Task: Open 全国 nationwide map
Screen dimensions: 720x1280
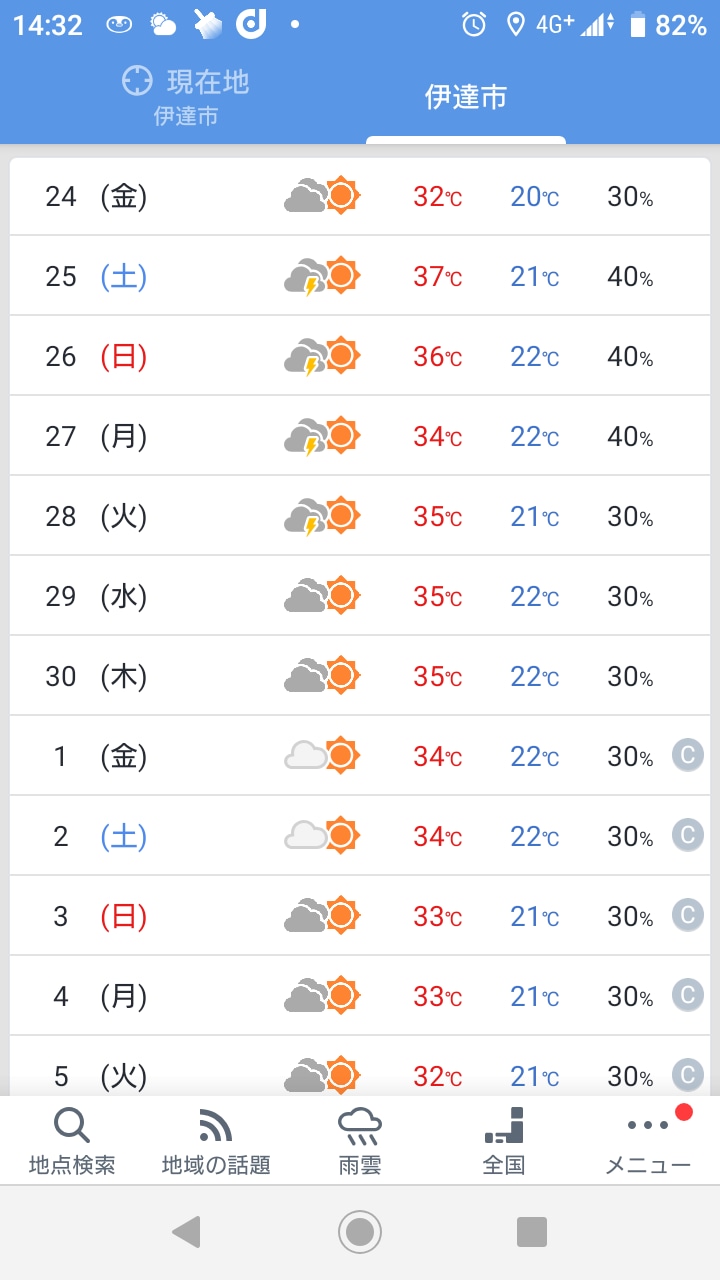Action: point(504,1140)
